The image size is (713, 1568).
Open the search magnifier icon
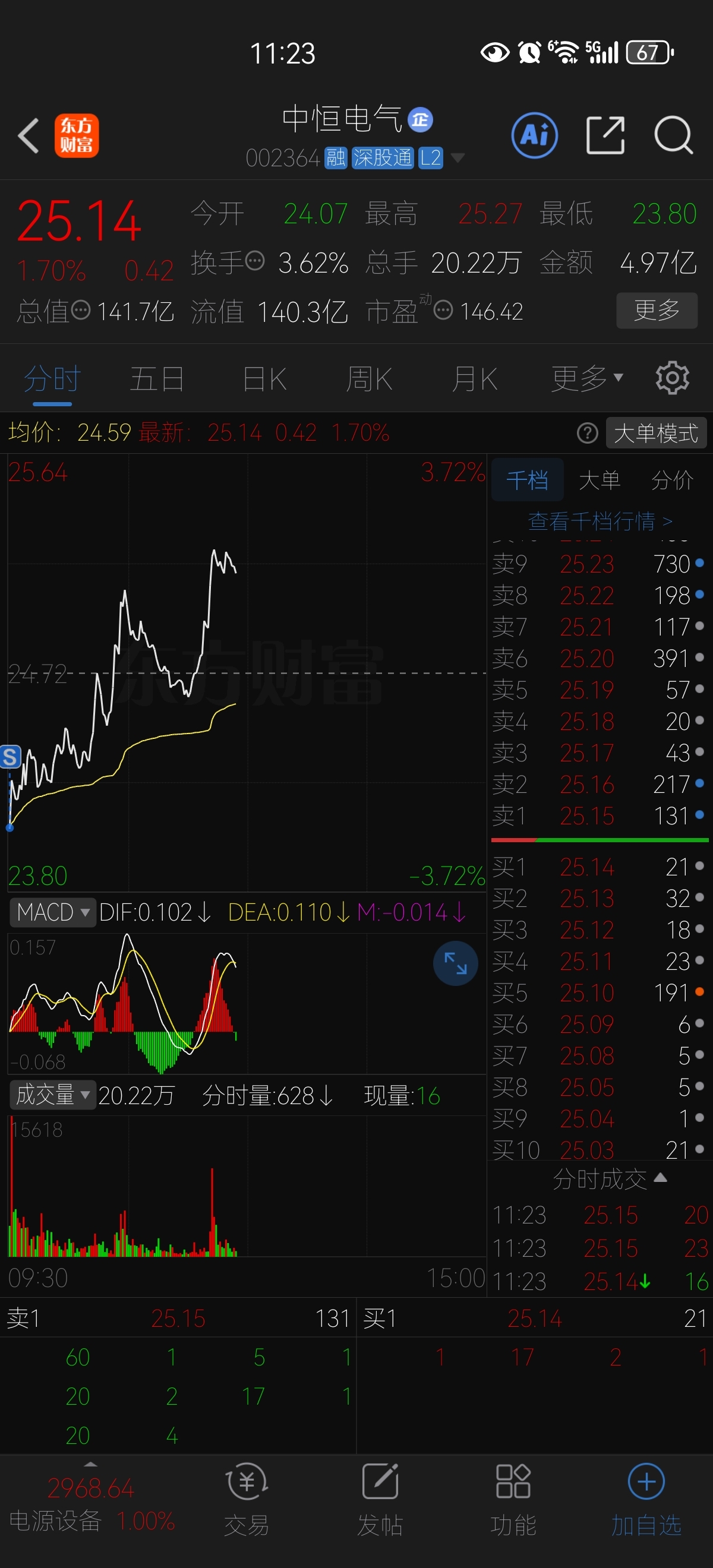point(673,135)
